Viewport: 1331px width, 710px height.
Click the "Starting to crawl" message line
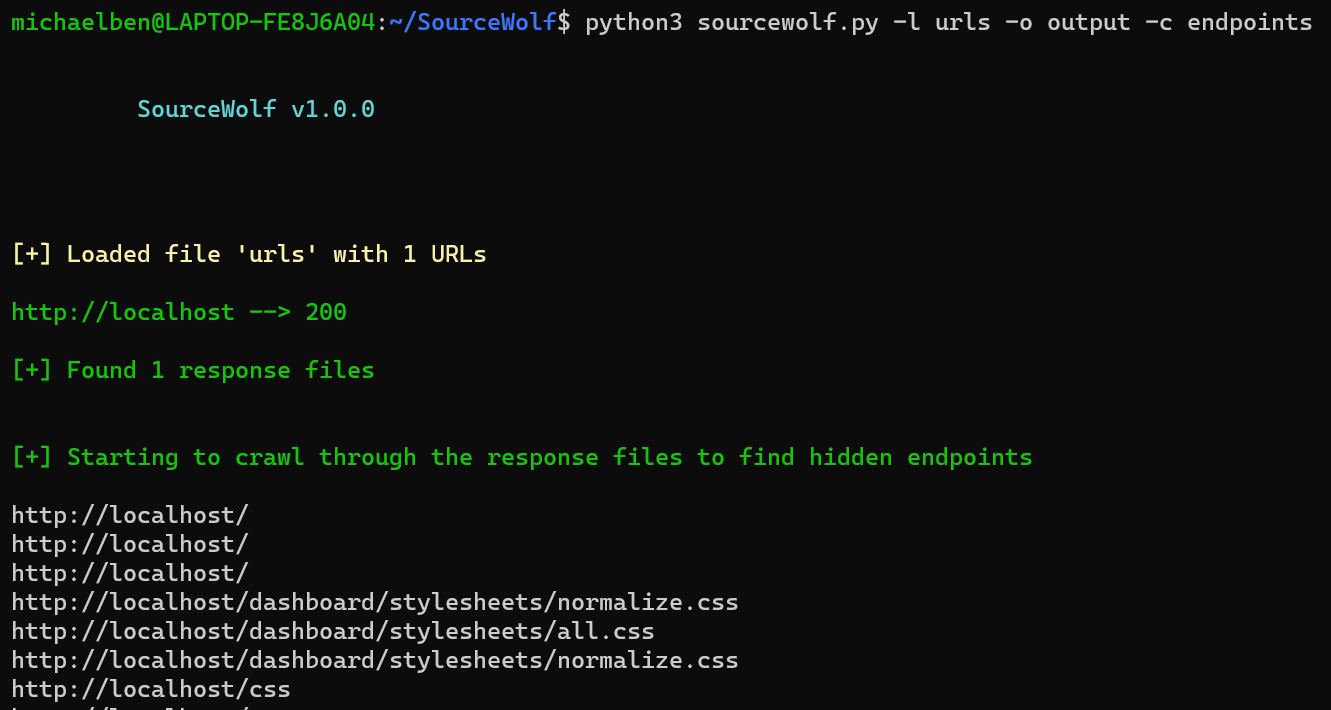(521, 457)
